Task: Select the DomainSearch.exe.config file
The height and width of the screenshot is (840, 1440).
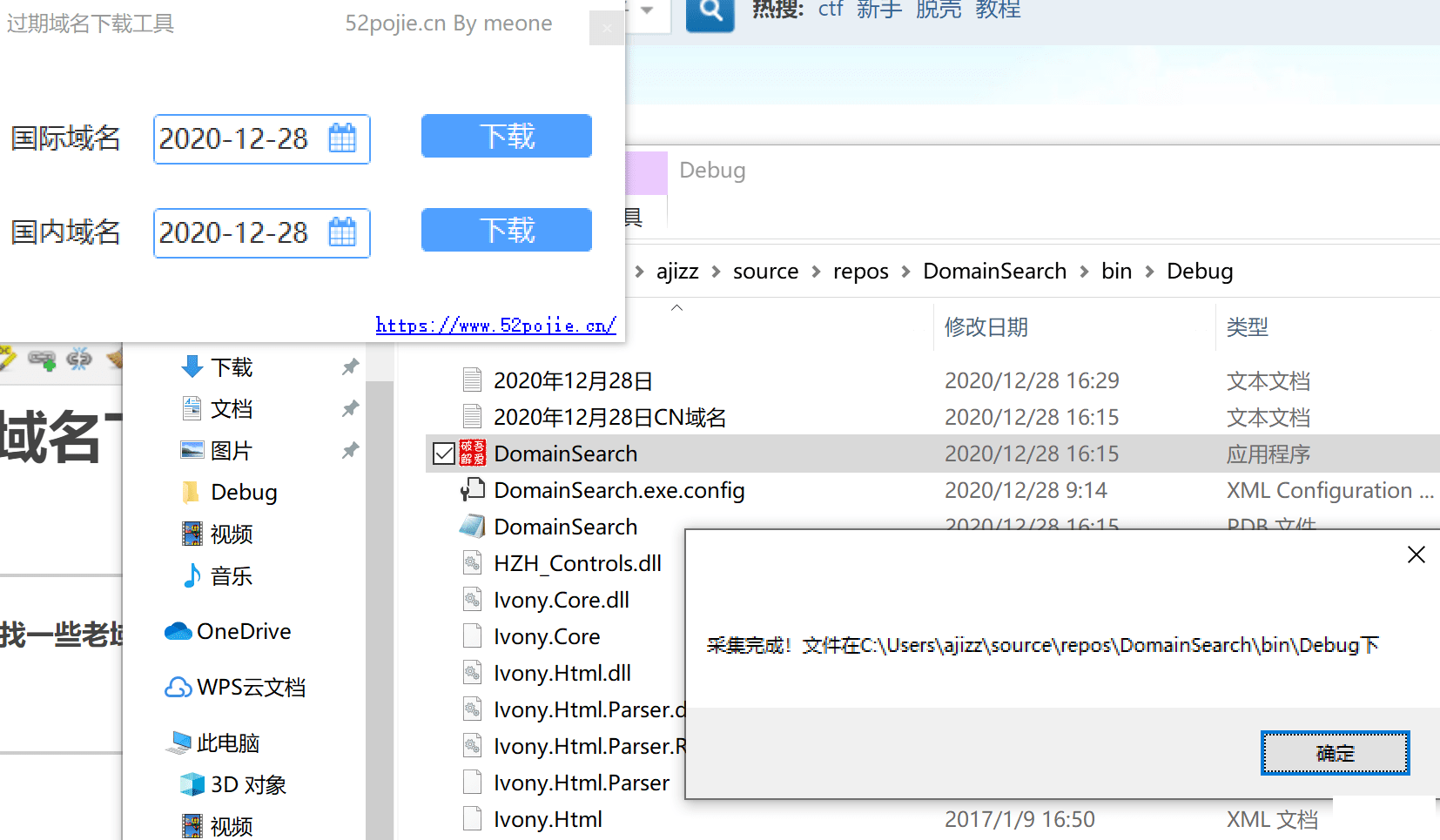Action: click(618, 491)
